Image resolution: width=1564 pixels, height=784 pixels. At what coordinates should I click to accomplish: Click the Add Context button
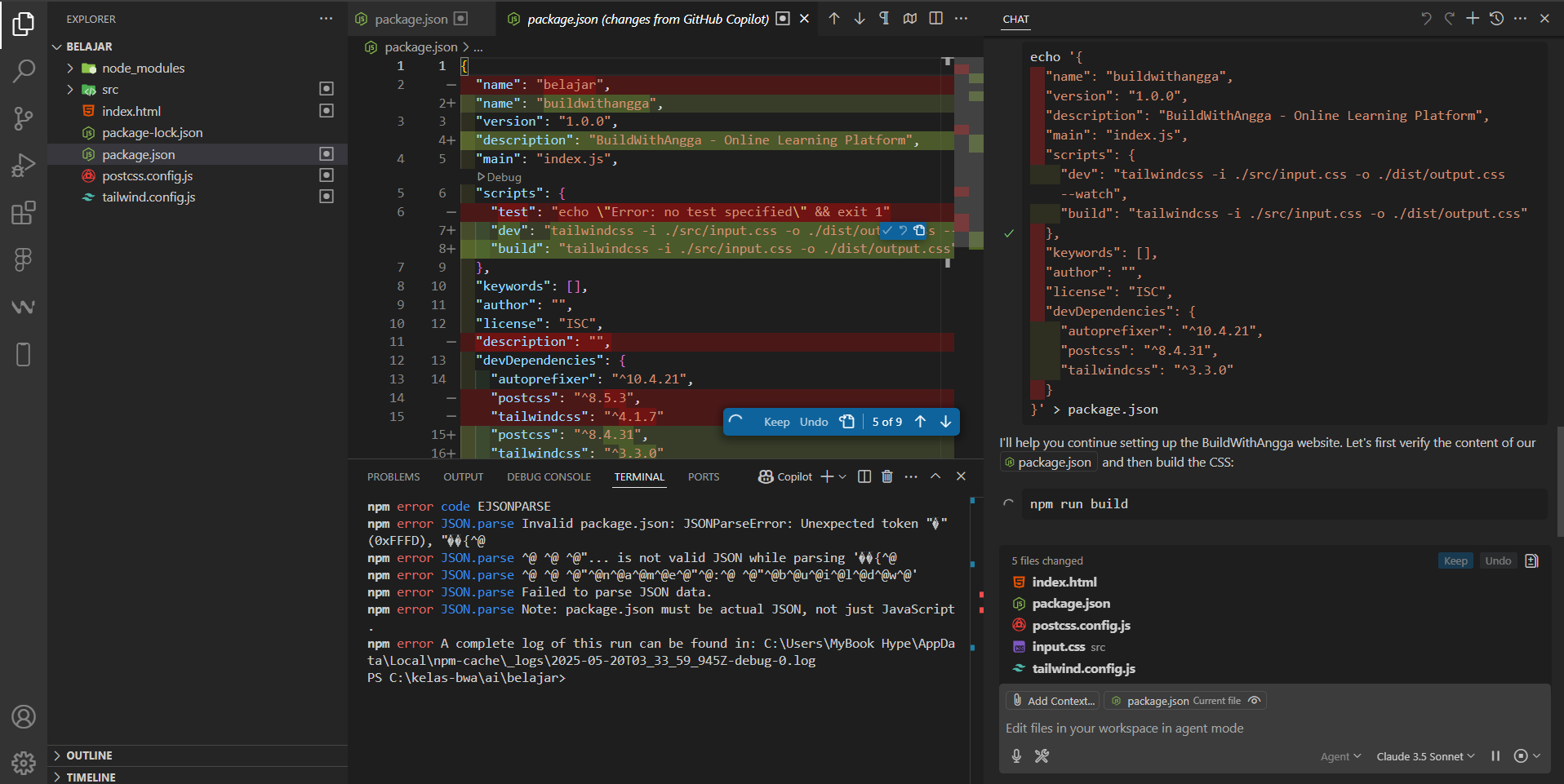1053,701
